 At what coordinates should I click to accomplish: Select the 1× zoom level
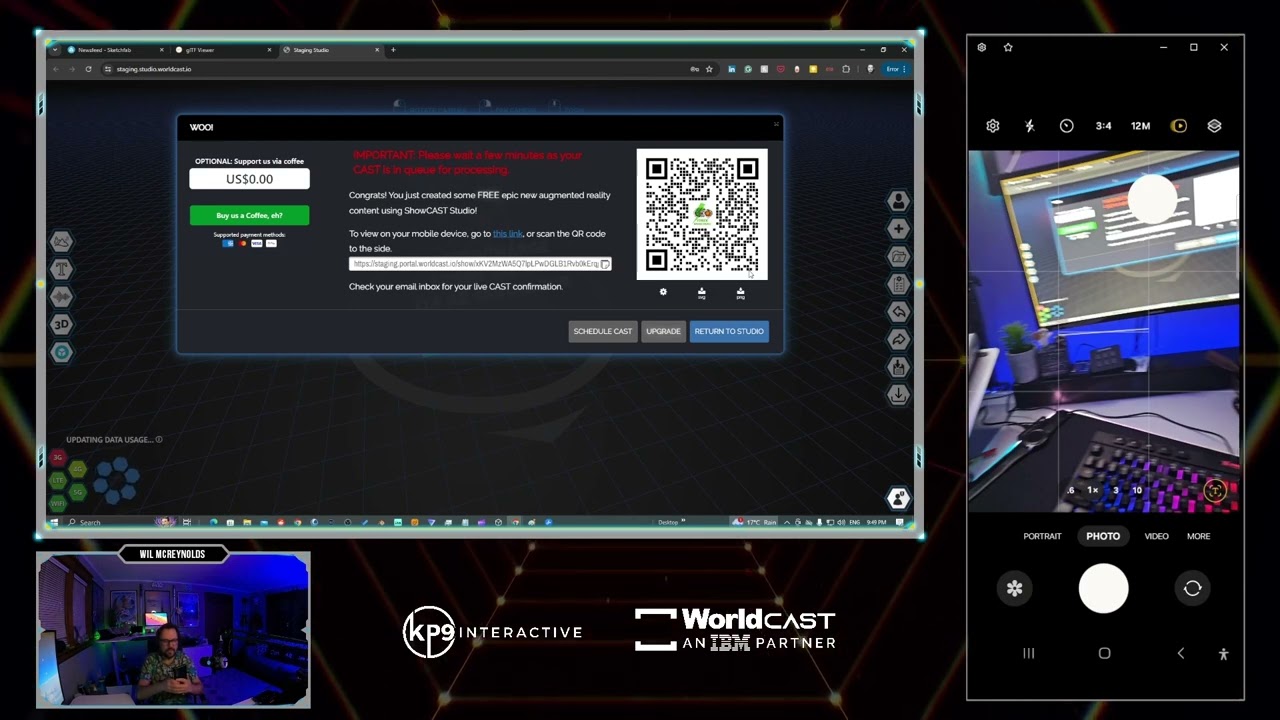[1093, 490]
